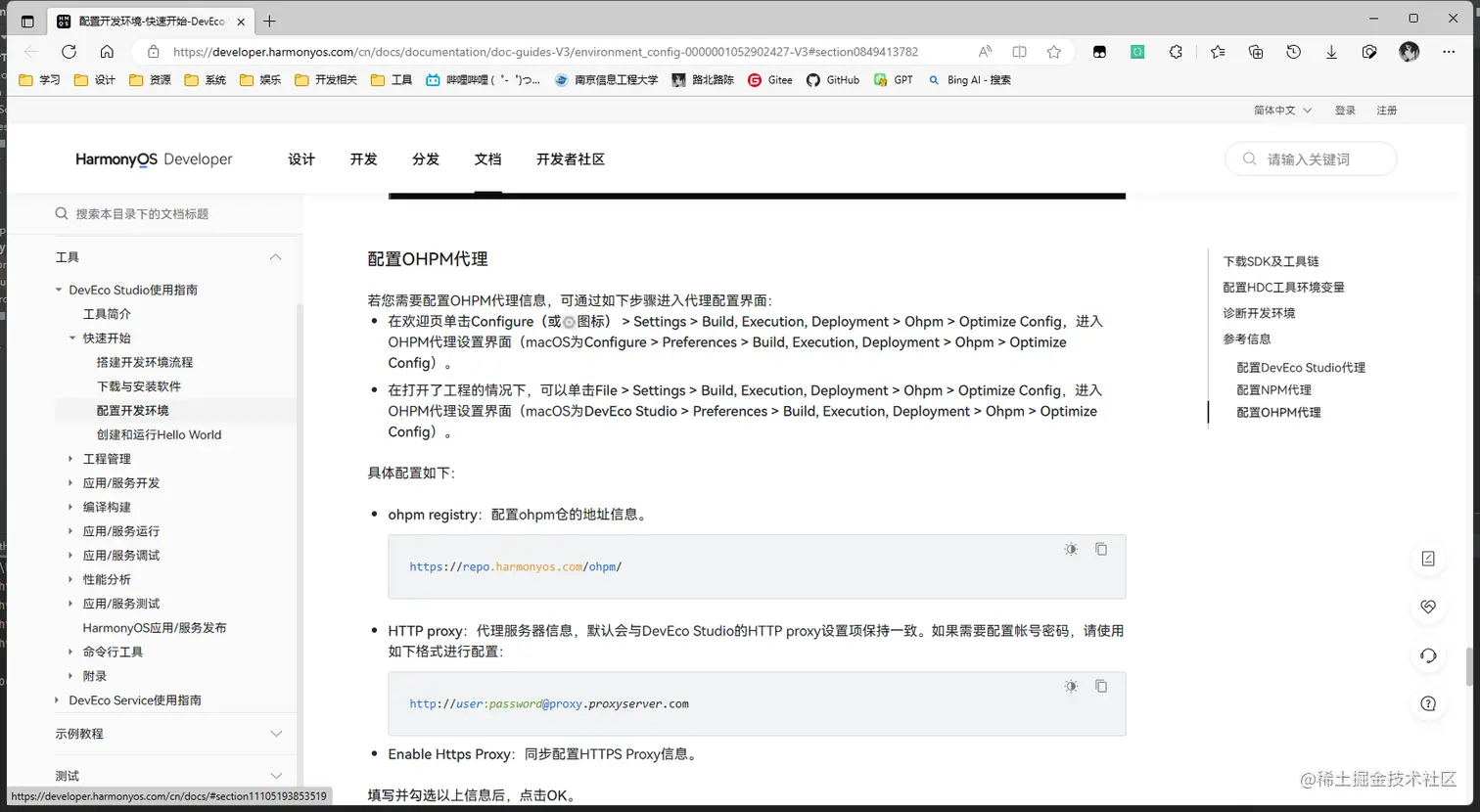Viewport: 1480px width, 812px height.
Task: Copy the ohpm registry URL code
Action: pyautogui.click(x=1101, y=550)
